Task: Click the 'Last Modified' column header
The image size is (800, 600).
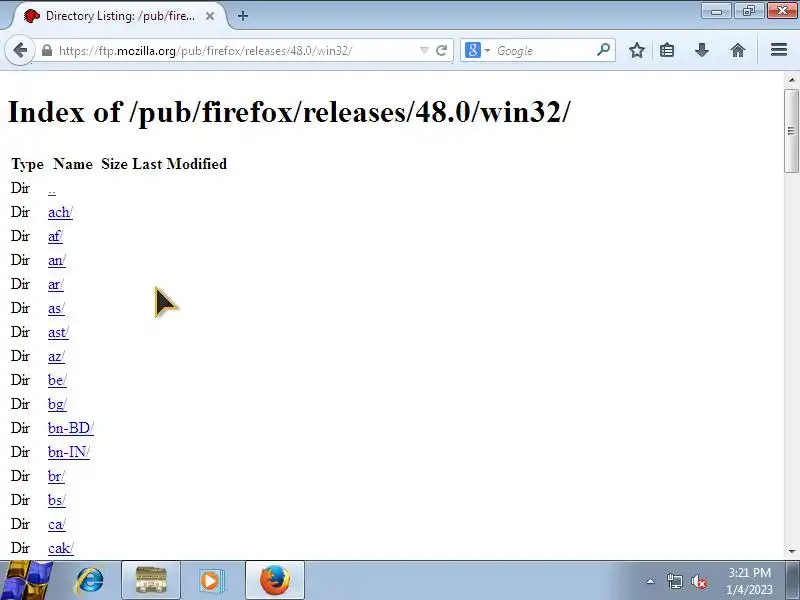Action: pyautogui.click(x=180, y=164)
